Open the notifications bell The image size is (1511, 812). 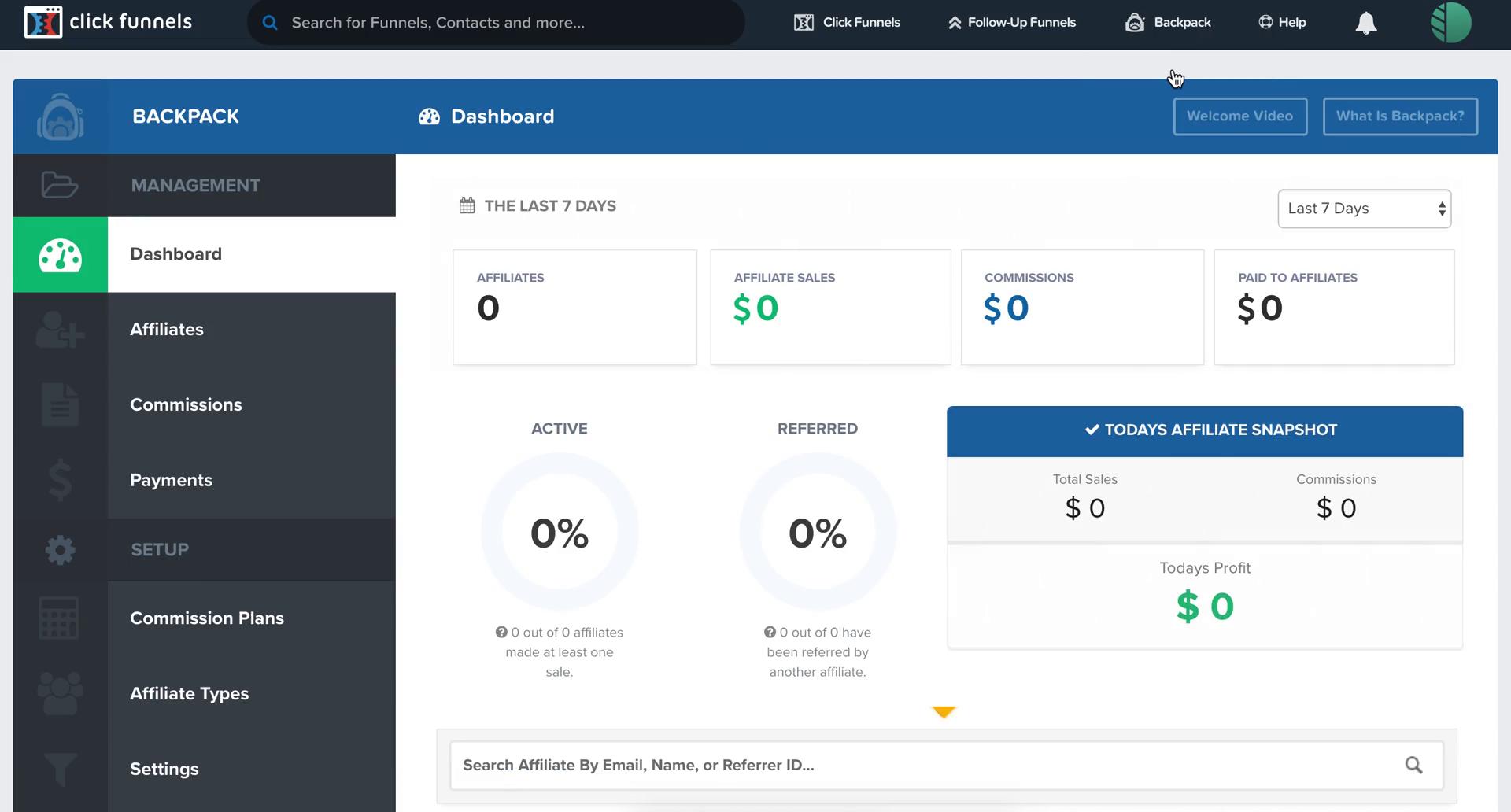(x=1366, y=23)
